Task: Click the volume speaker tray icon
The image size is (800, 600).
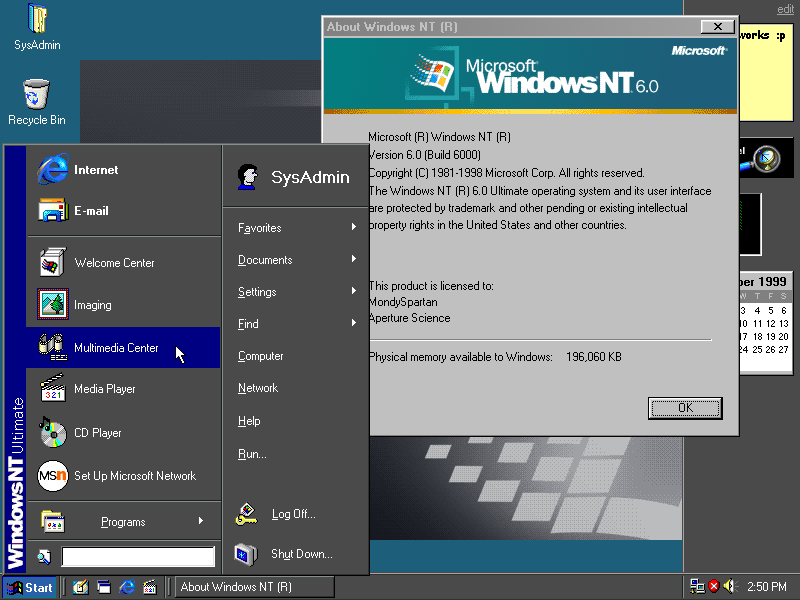Action: click(x=731, y=586)
